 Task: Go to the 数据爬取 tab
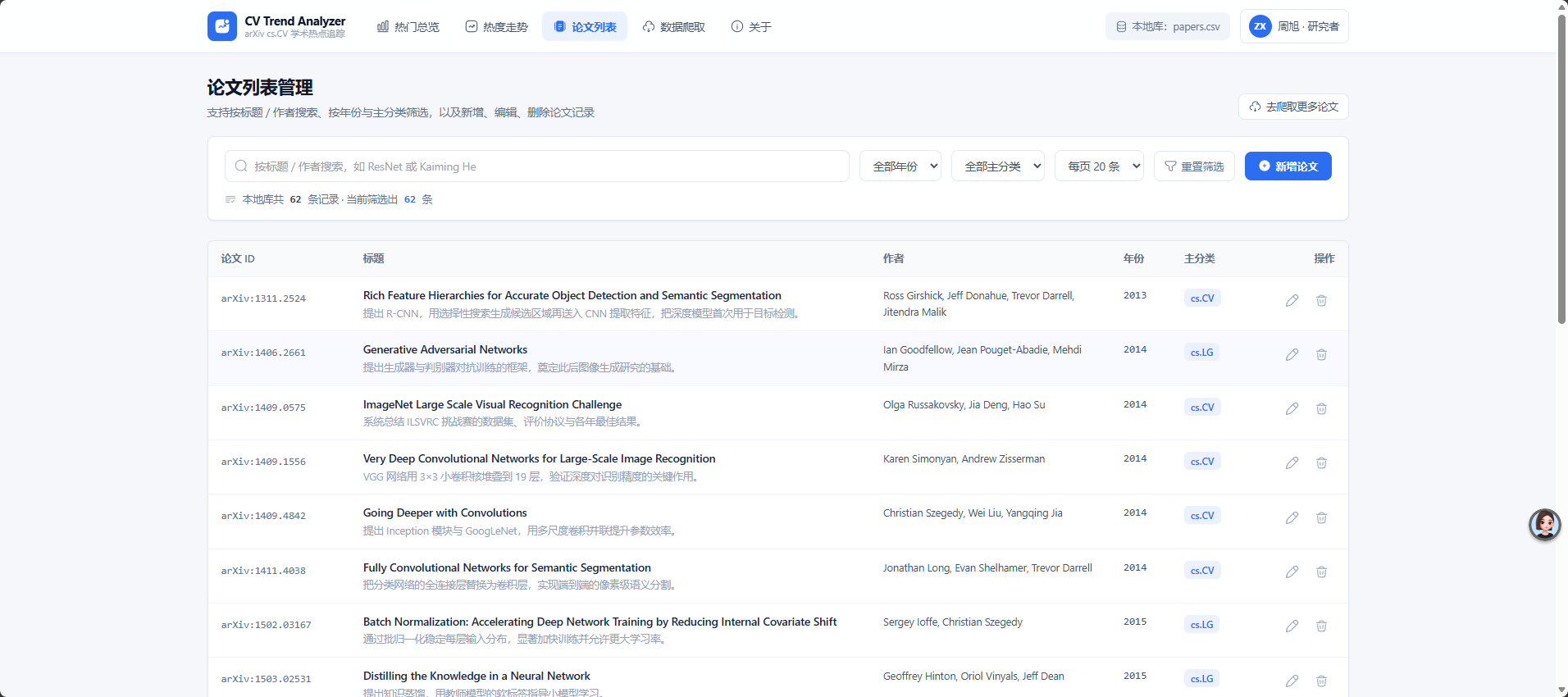click(673, 26)
